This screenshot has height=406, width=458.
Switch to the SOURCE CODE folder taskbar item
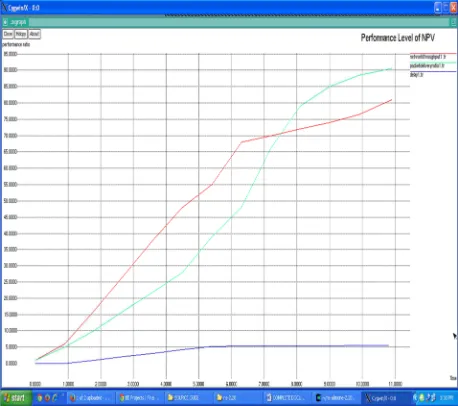[189, 398]
